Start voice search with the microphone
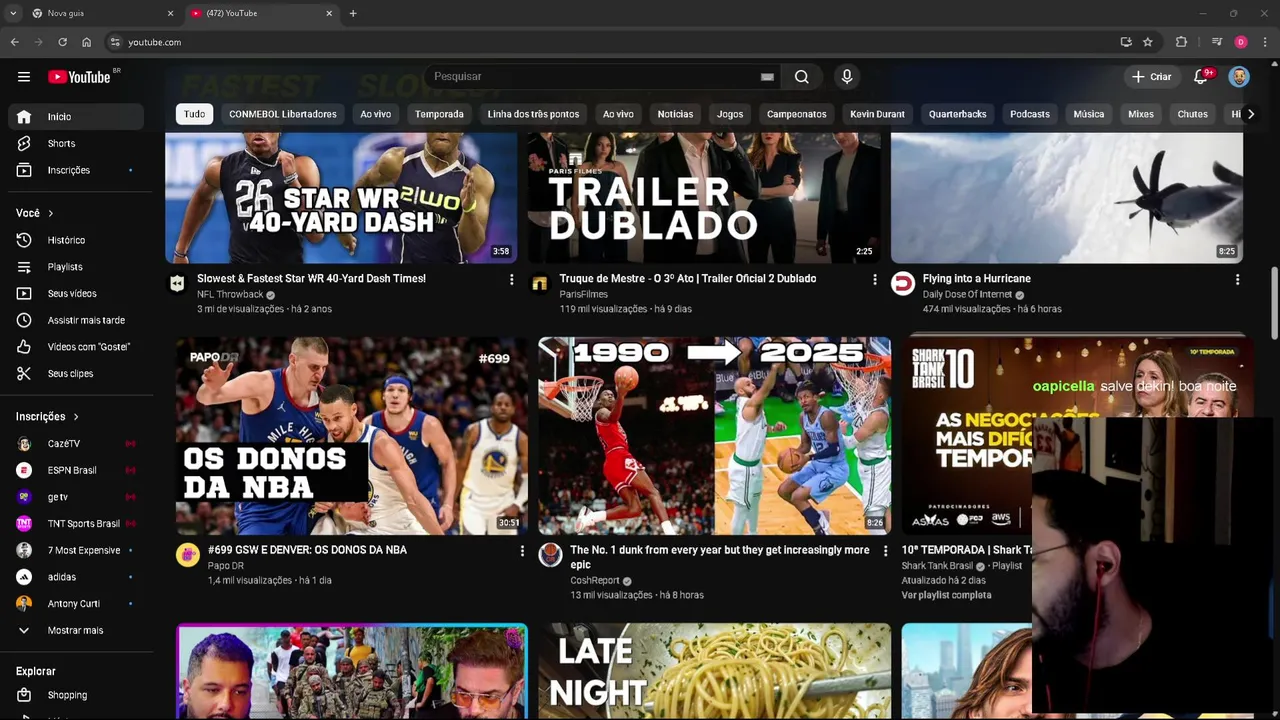 847,77
